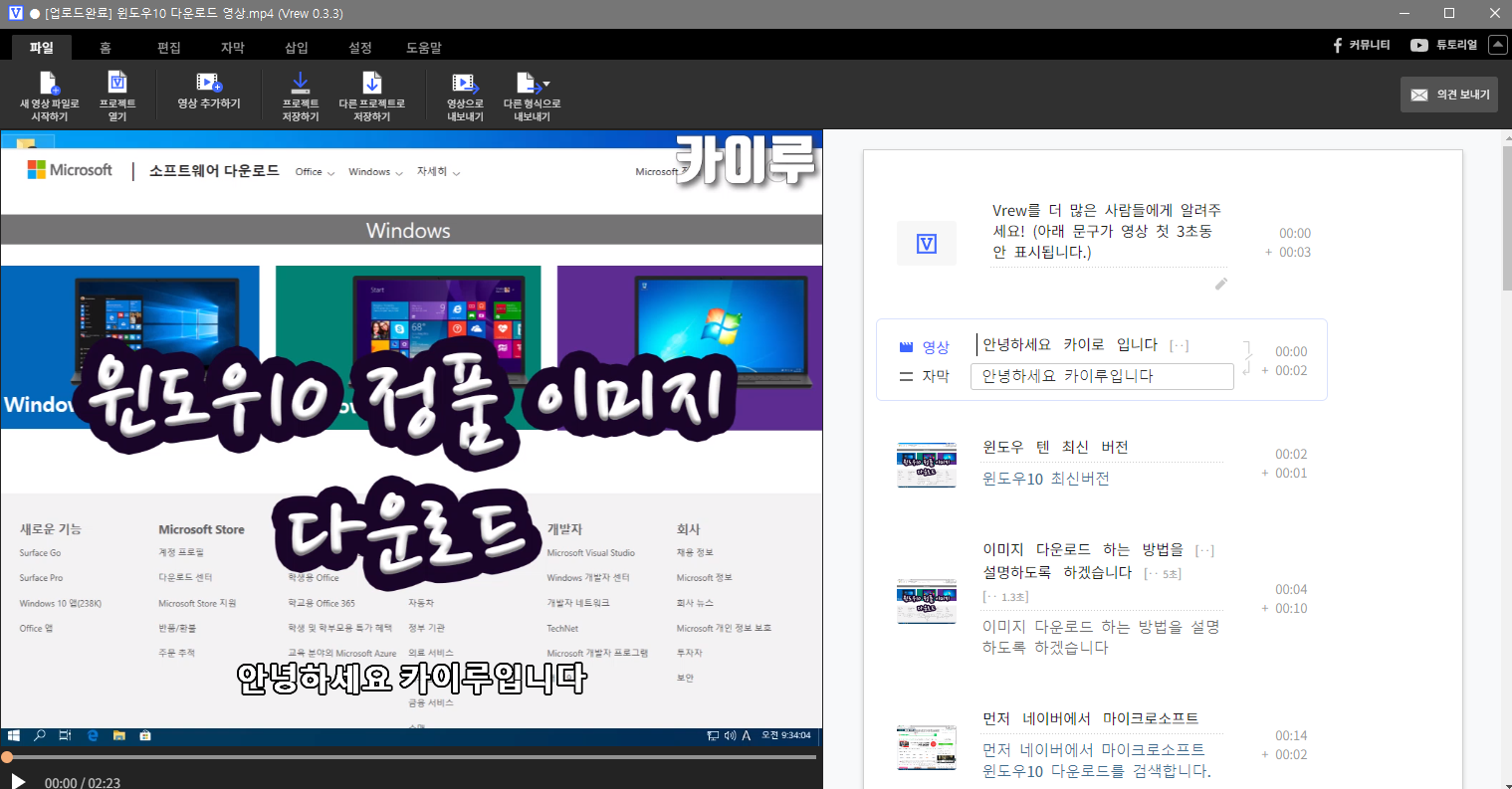Screen dimensions: 1512x789
Task: Expand the 다른 형식으로 내보내기 dropdown arrow
Action: (545, 85)
